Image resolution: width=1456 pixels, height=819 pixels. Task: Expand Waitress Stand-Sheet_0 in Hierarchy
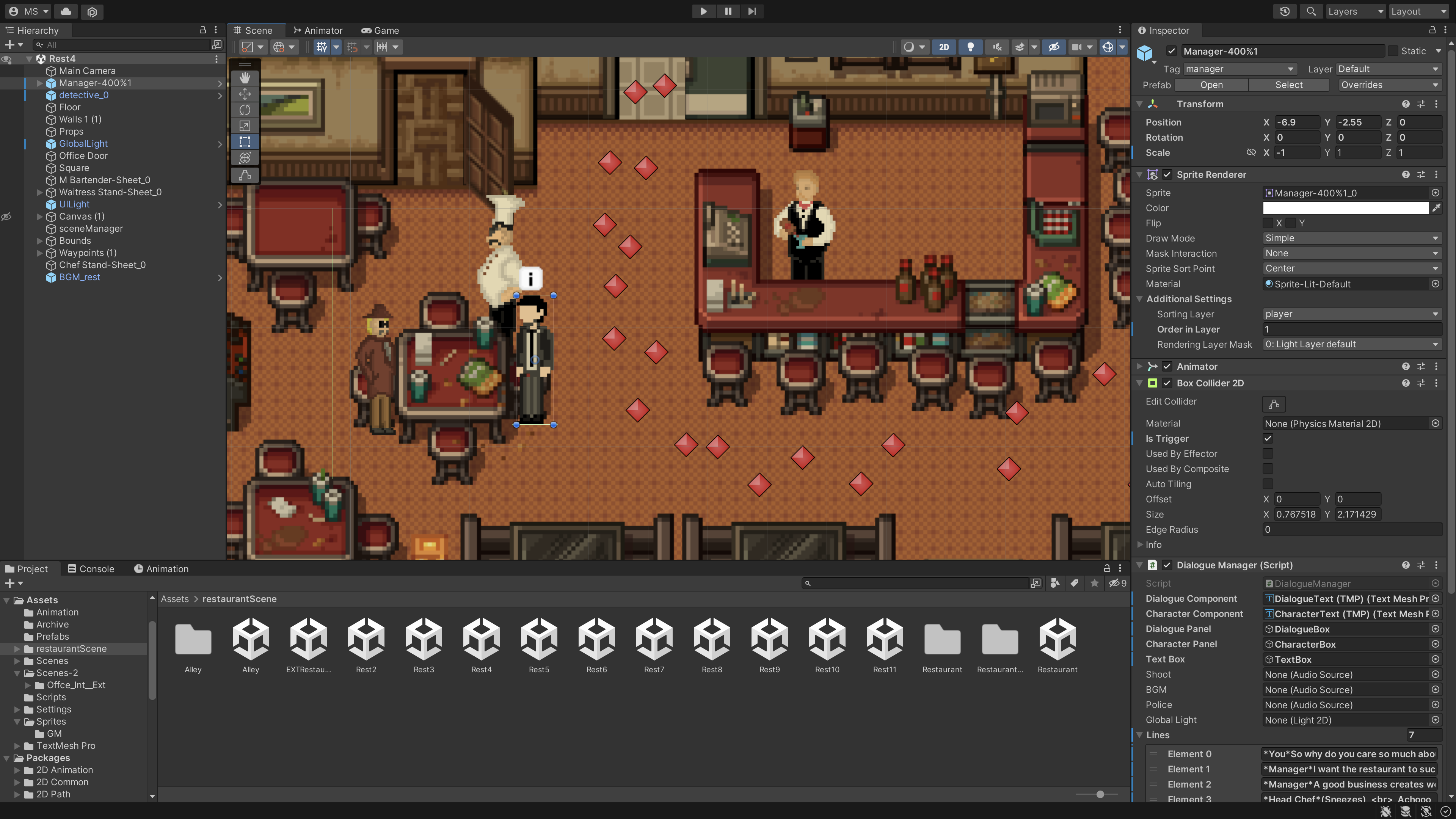pyautogui.click(x=39, y=193)
